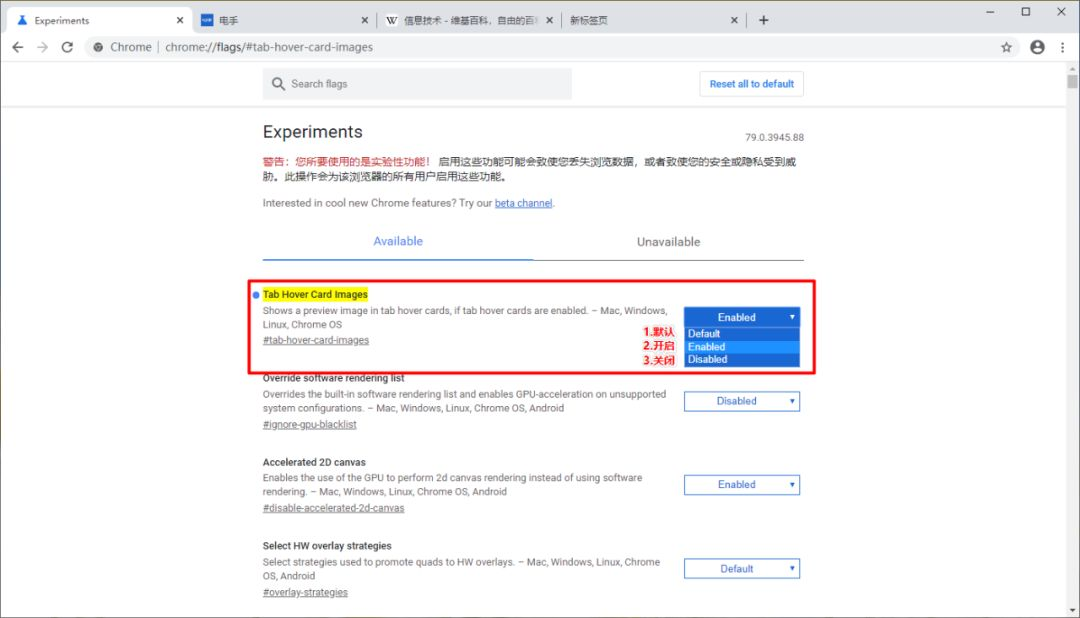Close the 电手 tab
The height and width of the screenshot is (618, 1080).
coord(364,20)
